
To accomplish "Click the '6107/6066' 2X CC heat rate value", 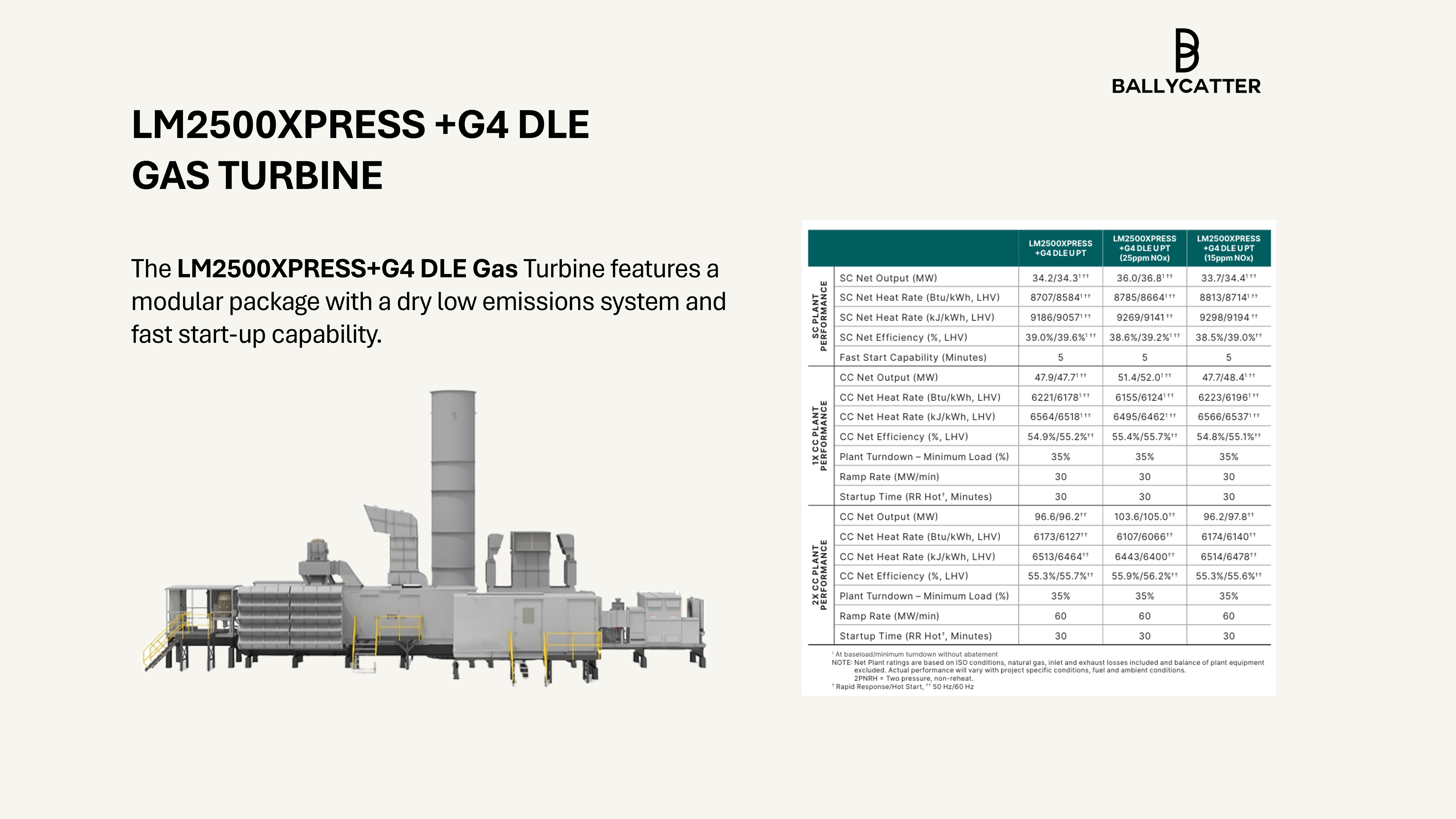I will click(x=1145, y=536).
